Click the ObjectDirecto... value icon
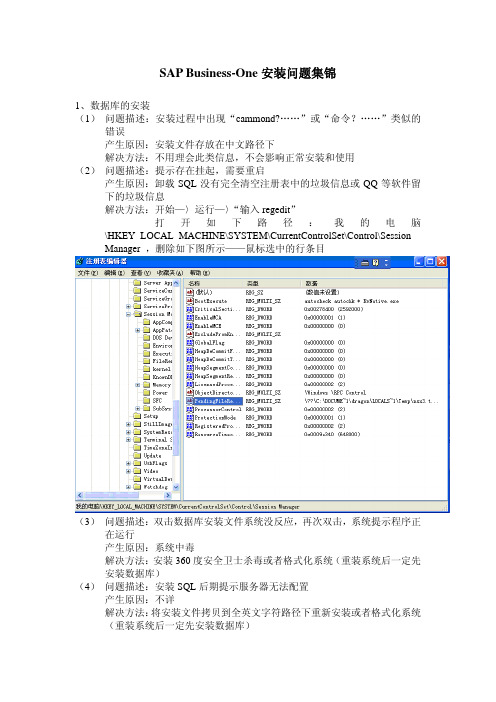The image size is (496, 702). (x=190, y=393)
